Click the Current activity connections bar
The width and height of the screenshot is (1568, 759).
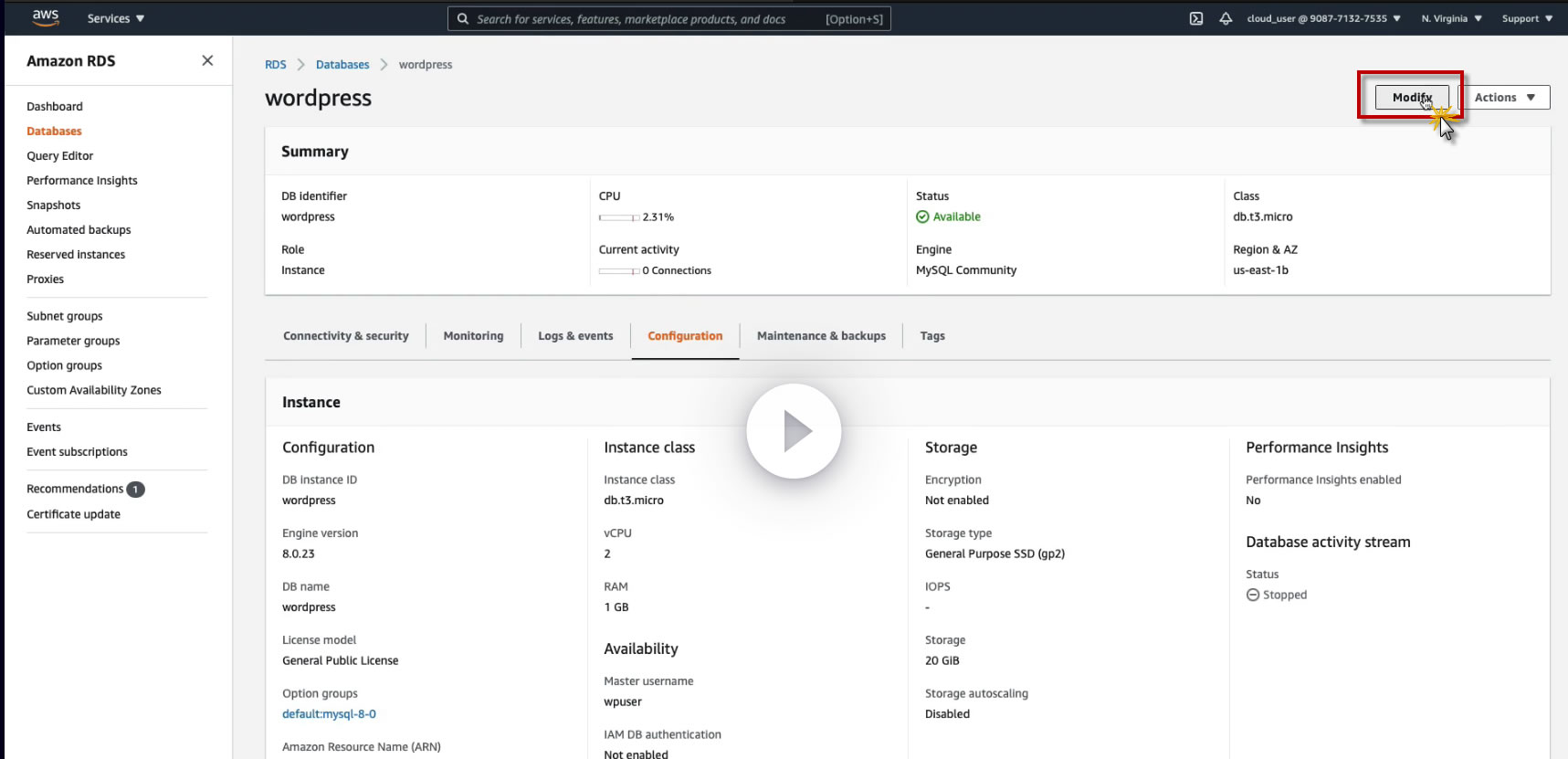pyautogui.click(x=618, y=271)
